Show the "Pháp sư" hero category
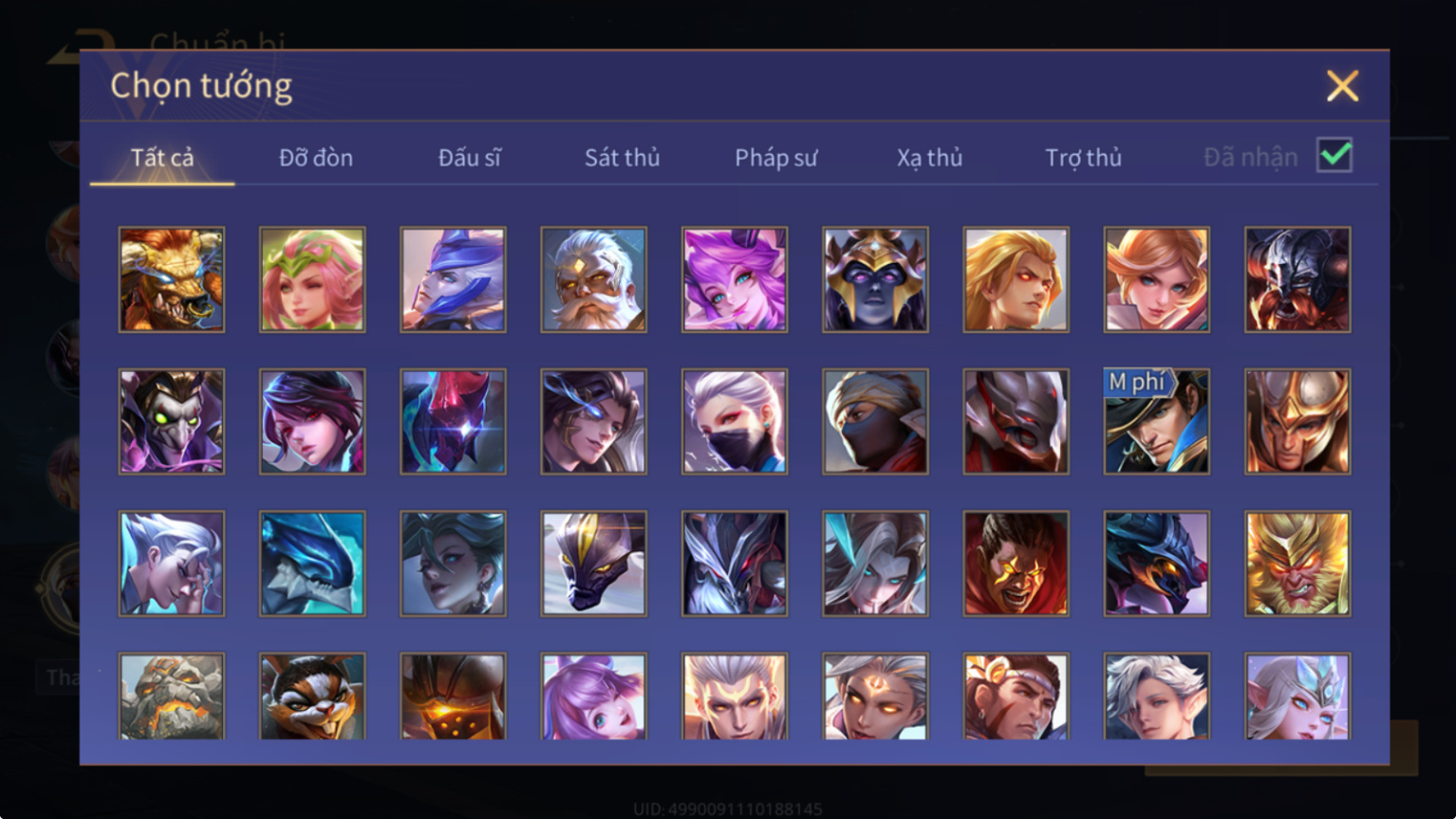Image resolution: width=1456 pixels, height=819 pixels. [x=775, y=158]
